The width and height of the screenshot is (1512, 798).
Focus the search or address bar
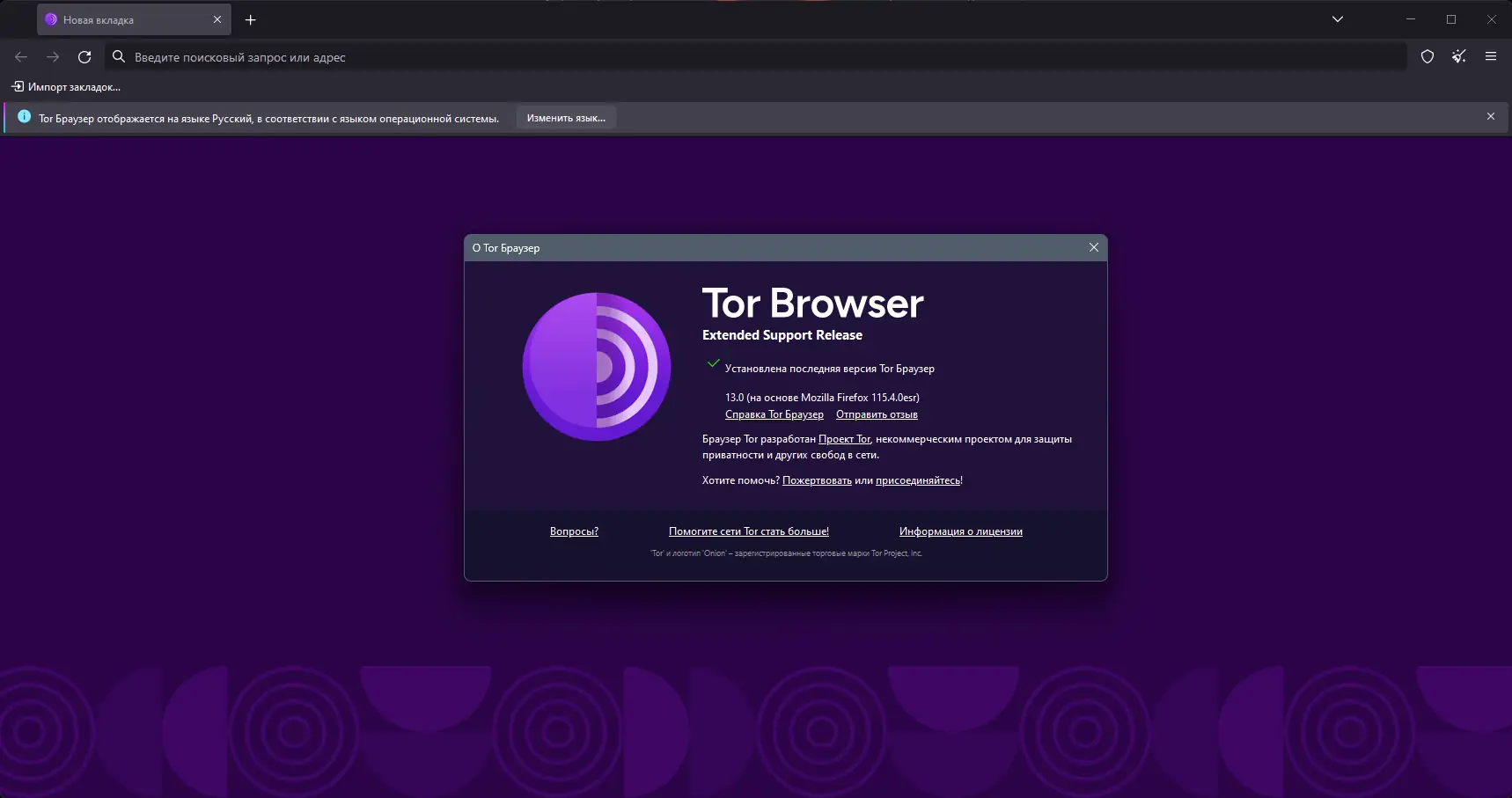click(x=756, y=57)
